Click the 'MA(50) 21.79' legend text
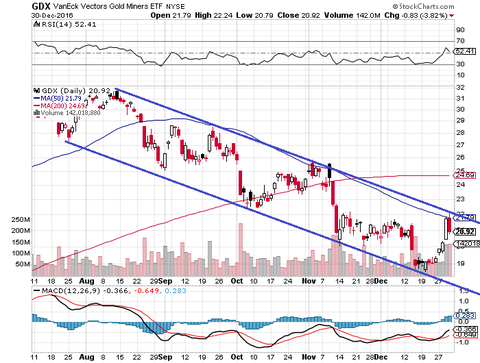The image size is (480, 363). click(x=61, y=99)
